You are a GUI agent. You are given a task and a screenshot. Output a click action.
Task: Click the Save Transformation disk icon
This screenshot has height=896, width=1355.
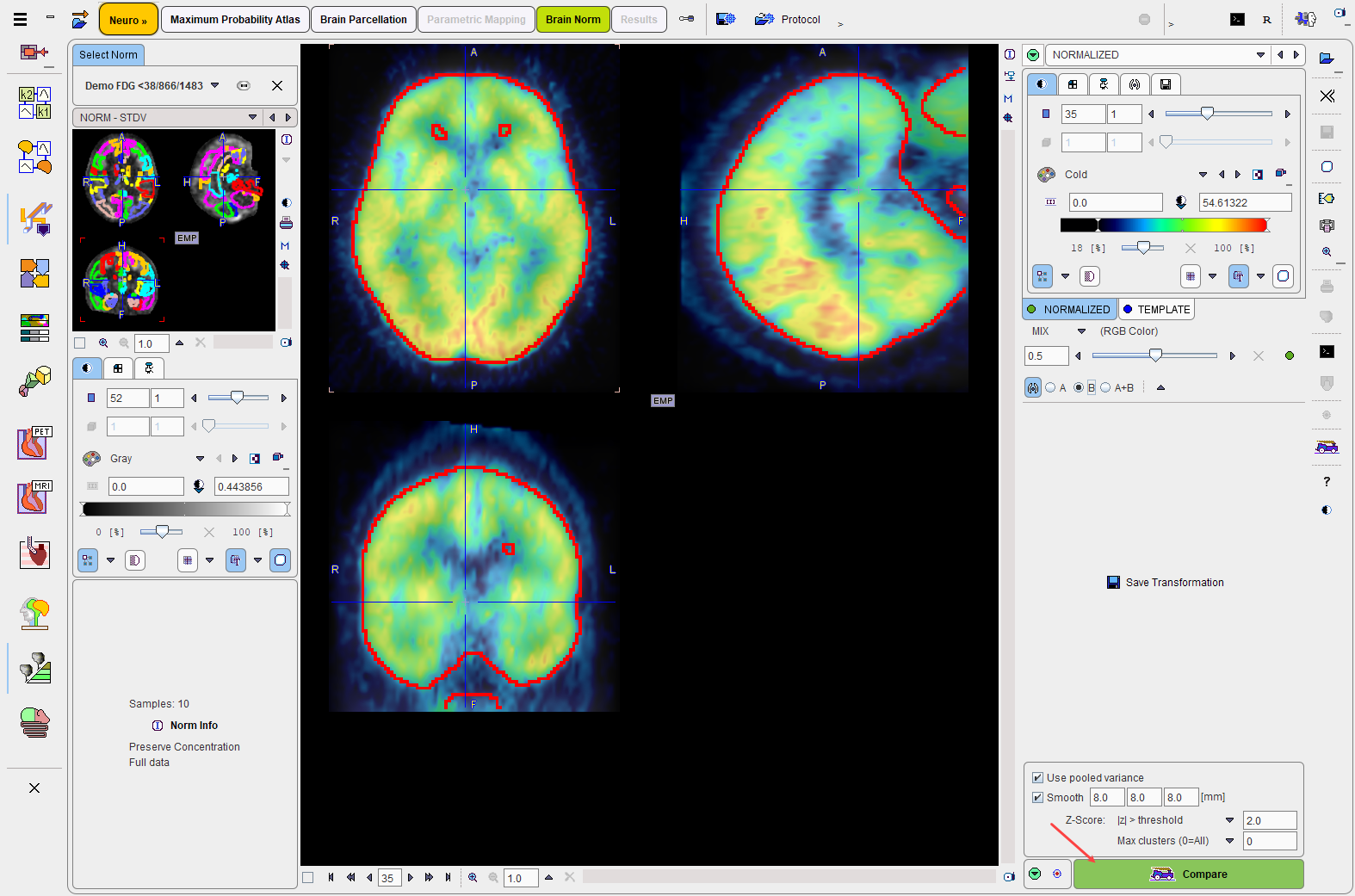click(1113, 583)
